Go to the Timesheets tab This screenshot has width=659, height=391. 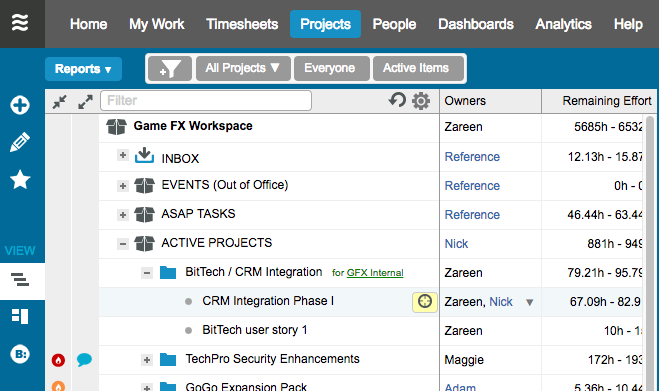tap(242, 24)
